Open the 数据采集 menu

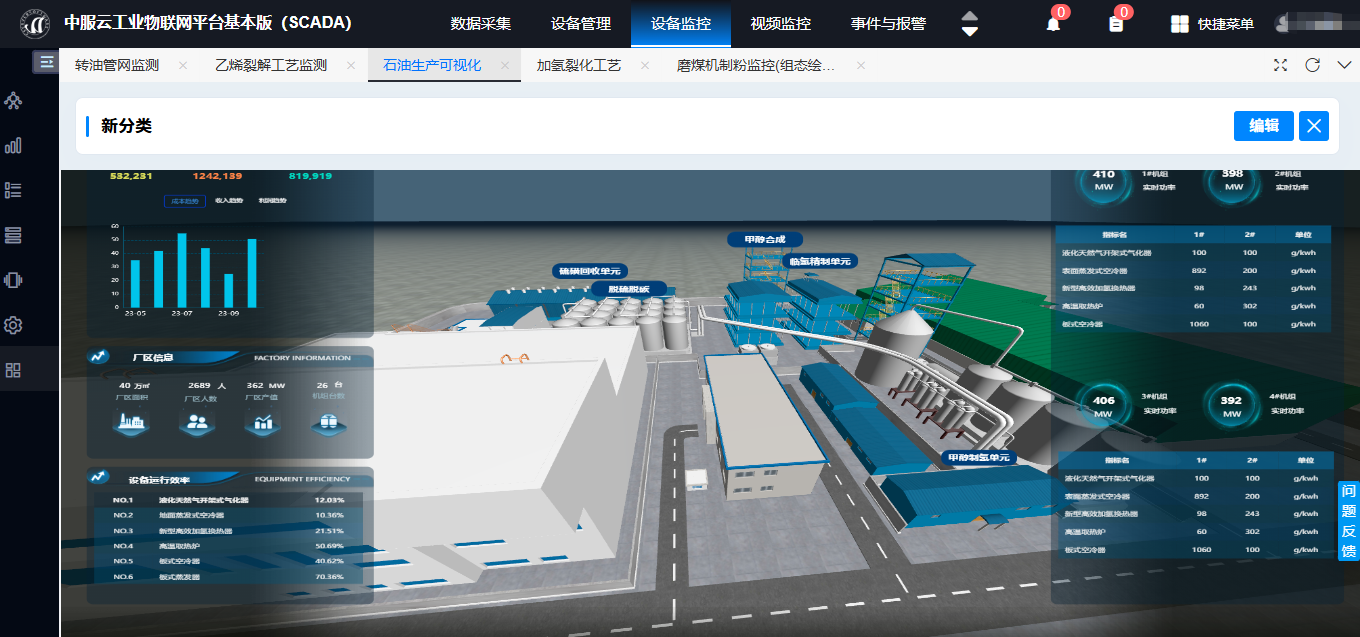(481, 24)
